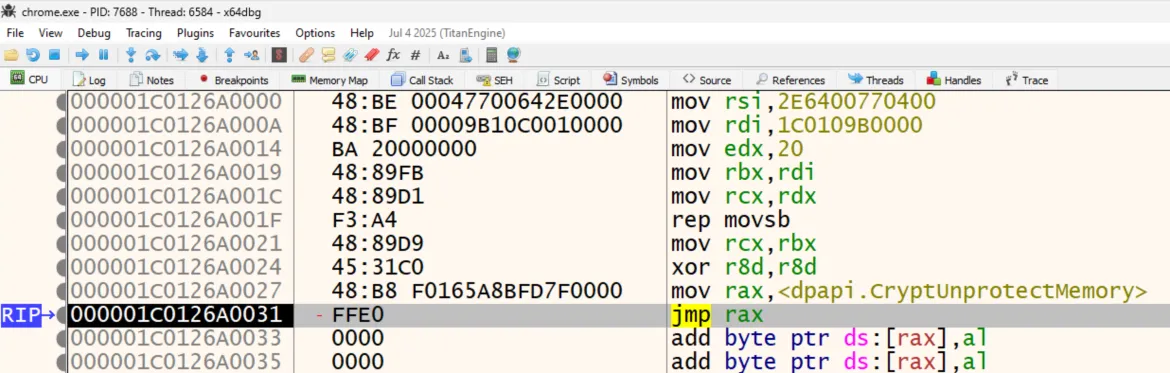This screenshot has height=373, width=1170.
Task: Run the program with the arrow icon
Action: click(x=82, y=55)
